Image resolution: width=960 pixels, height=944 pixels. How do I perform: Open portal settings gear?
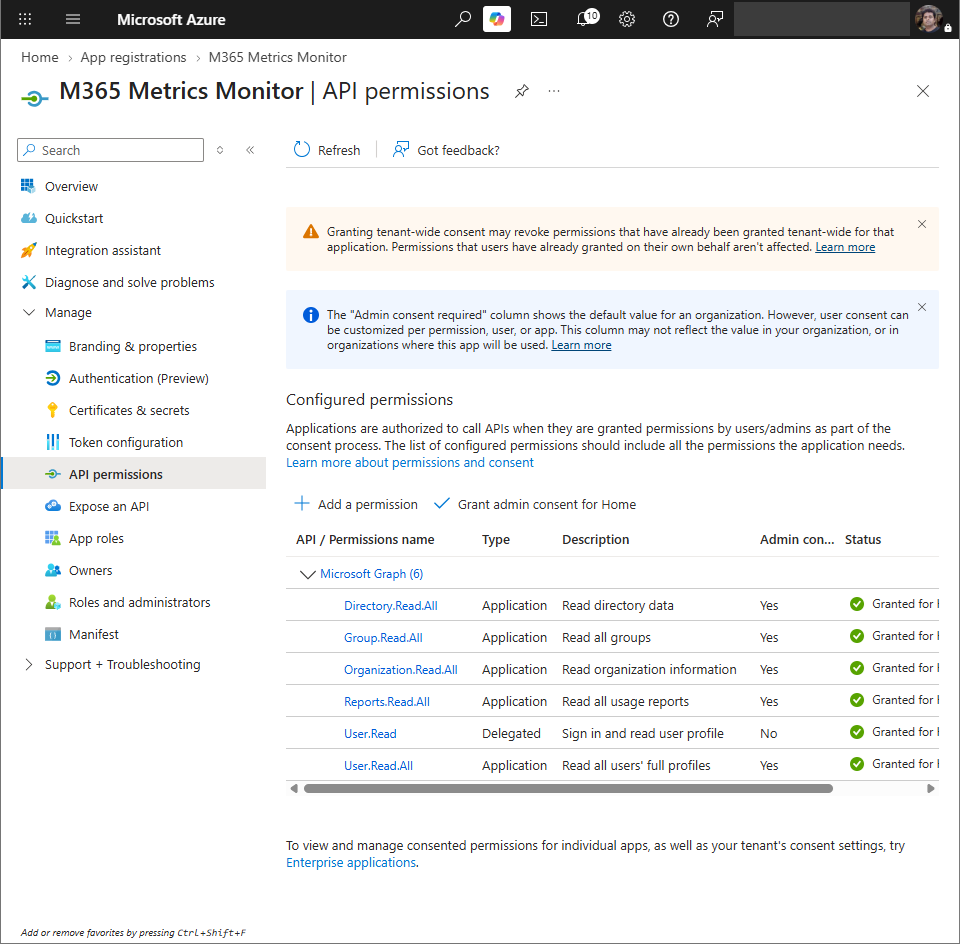tap(626, 19)
